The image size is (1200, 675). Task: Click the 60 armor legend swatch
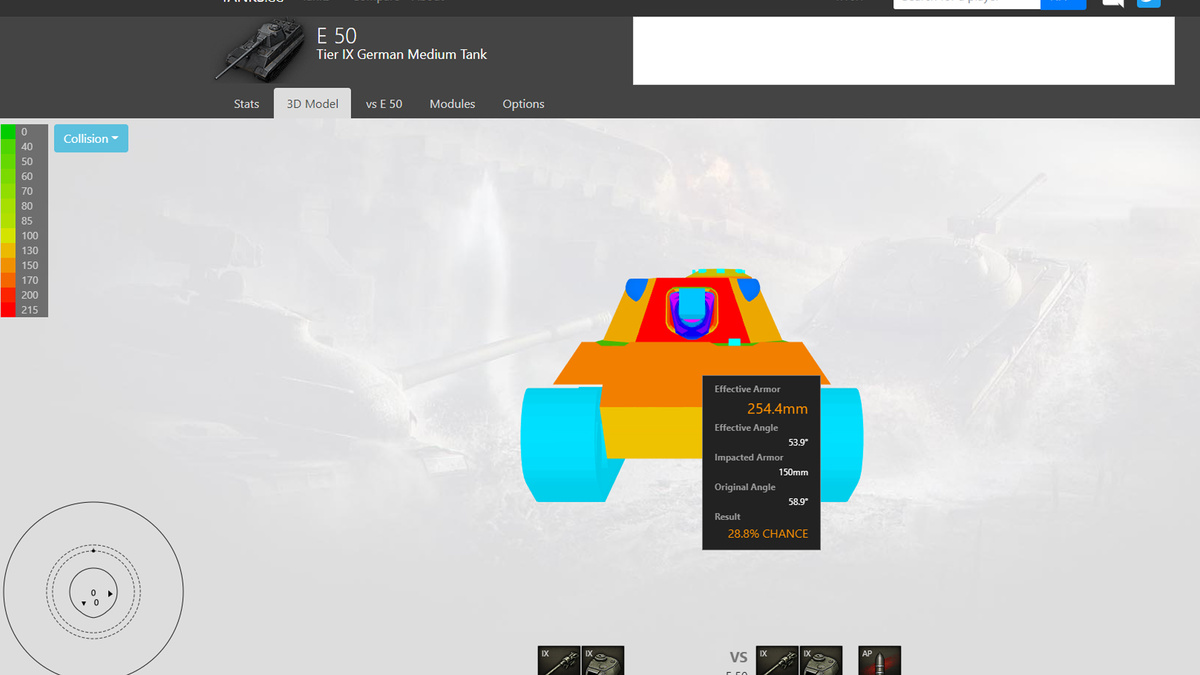coord(8,176)
